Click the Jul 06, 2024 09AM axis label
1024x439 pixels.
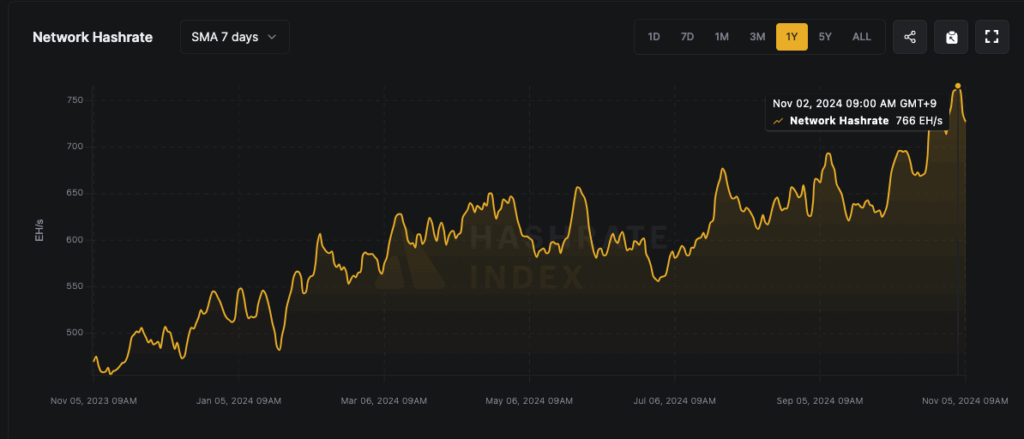pyautogui.click(x=675, y=401)
